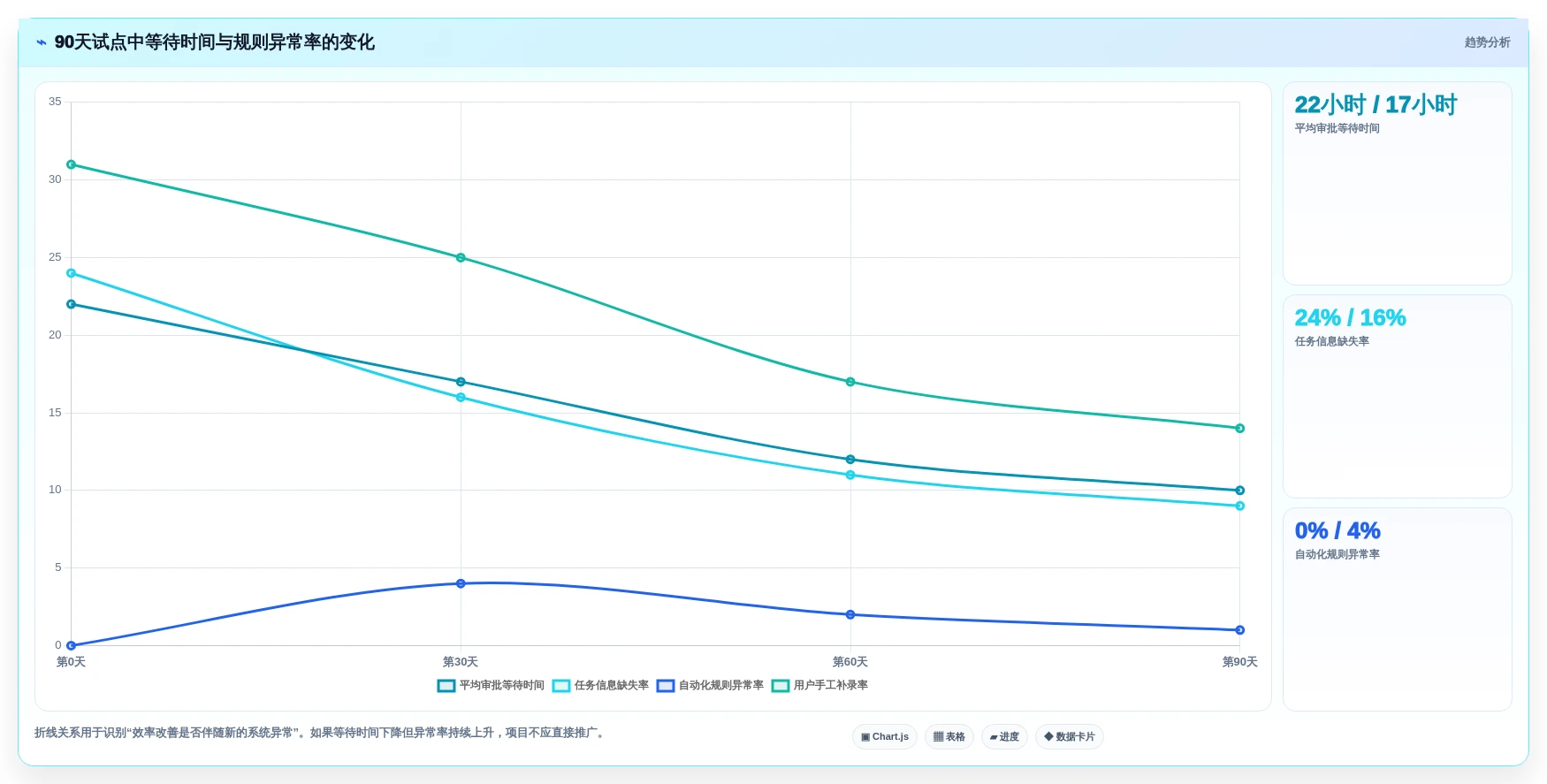
Task: Click the 平均审批等待时间 data point at 第60天
Action: click(850, 460)
